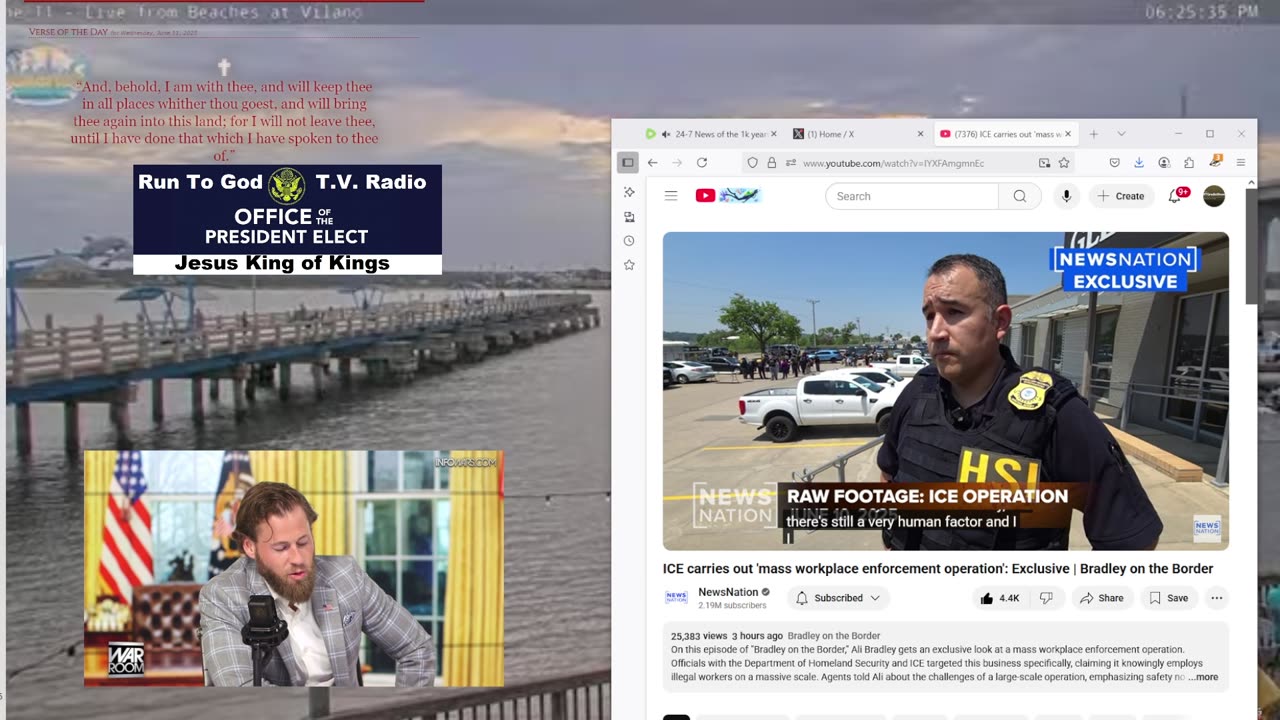
Task: Open more actions ellipsis for video
Action: pyautogui.click(x=1216, y=598)
